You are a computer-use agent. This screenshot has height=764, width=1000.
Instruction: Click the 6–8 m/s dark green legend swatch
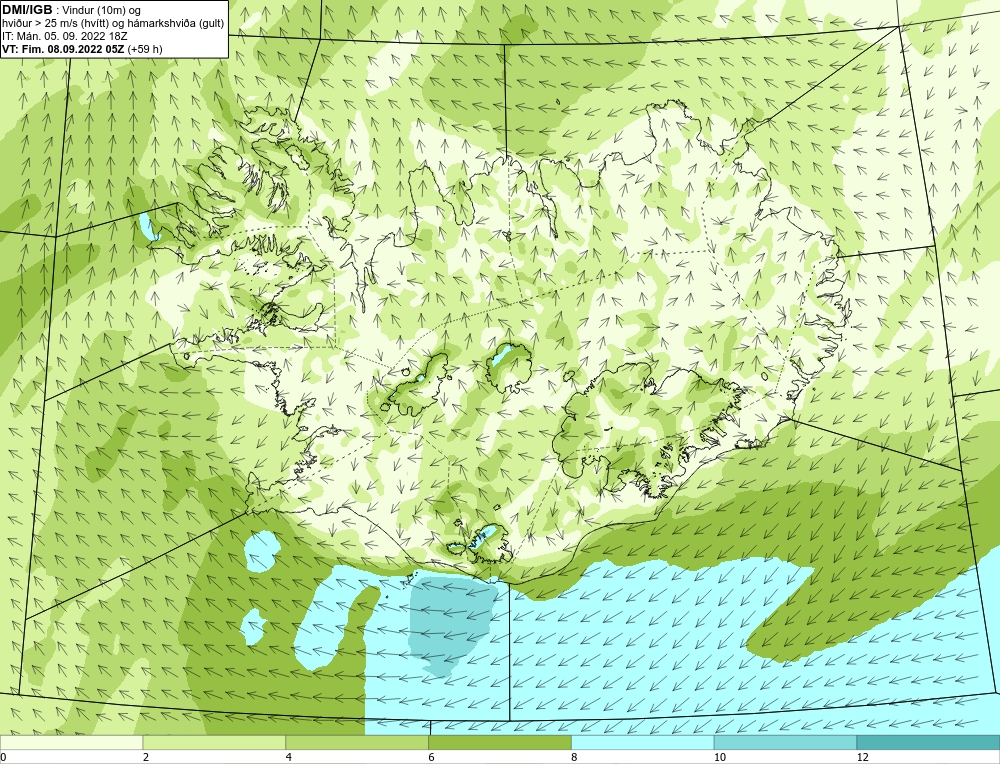point(500,742)
